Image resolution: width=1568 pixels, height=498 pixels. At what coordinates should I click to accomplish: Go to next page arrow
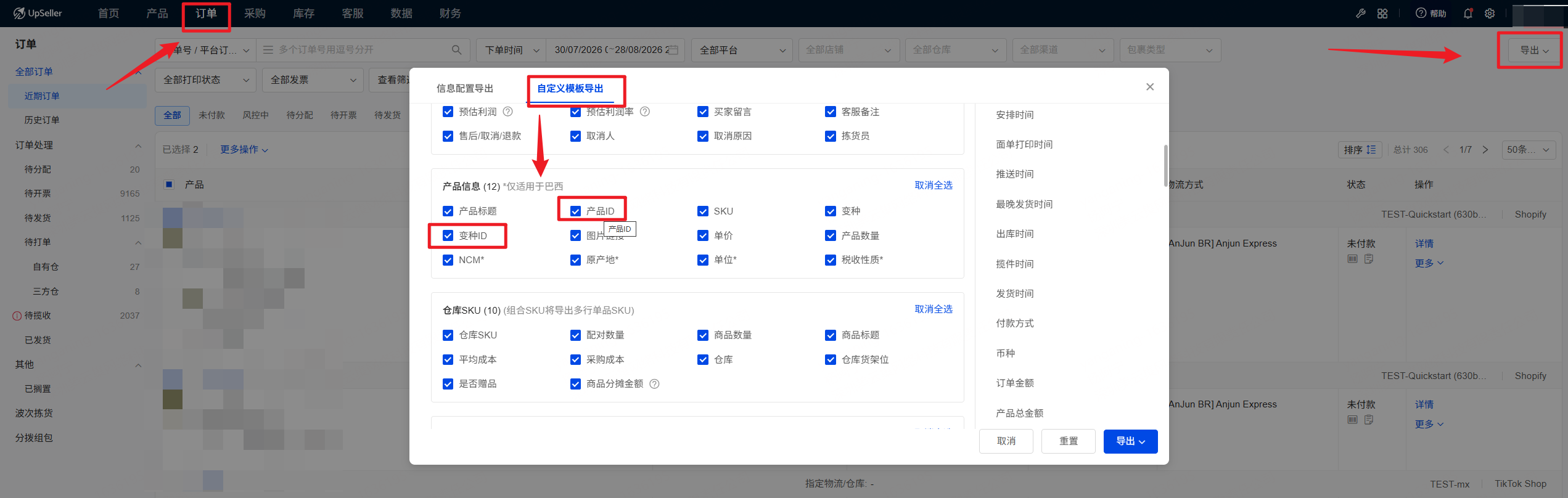(x=1485, y=150)
